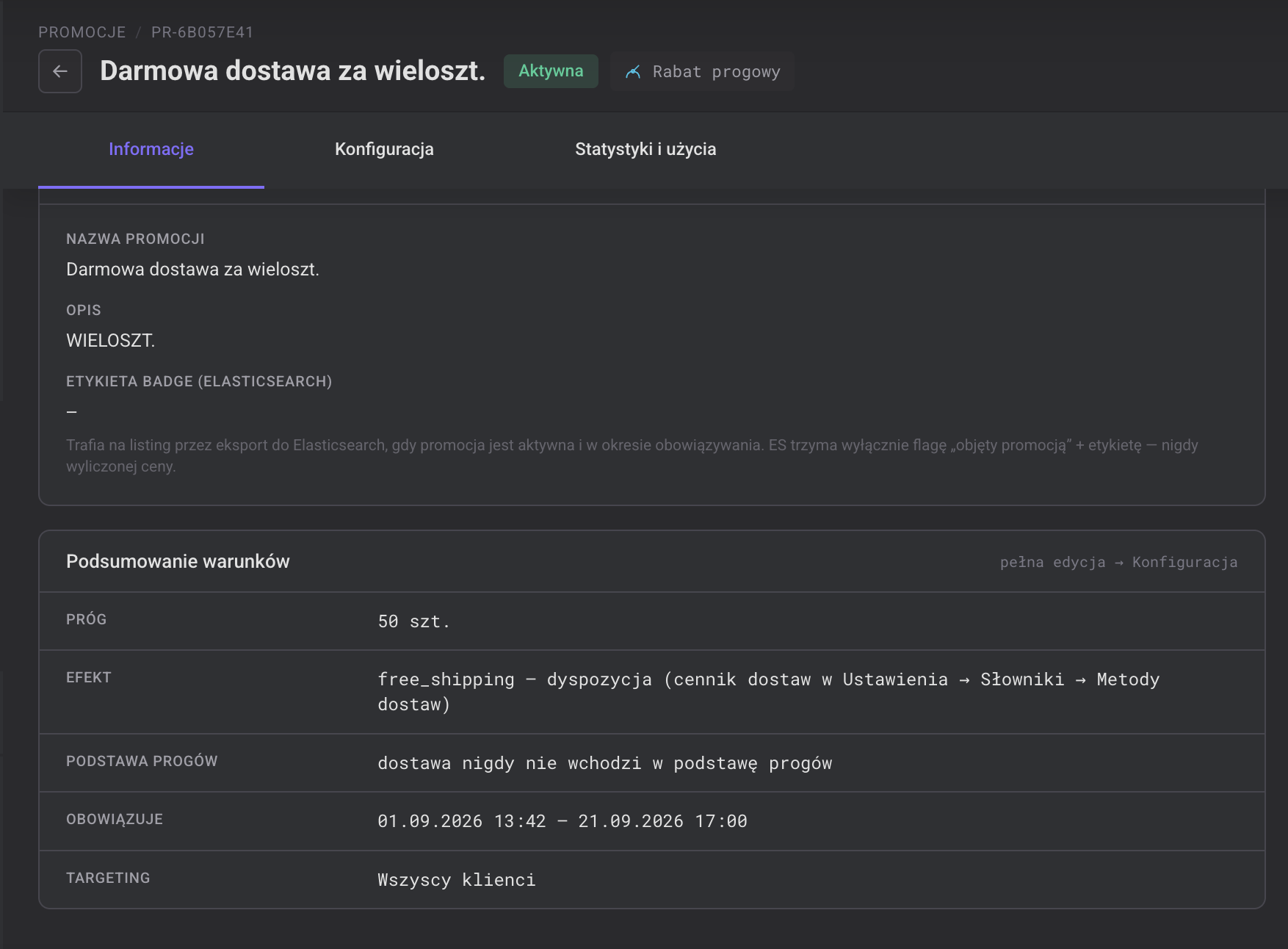Click the Wszyscy klienci targeting value
The image size is (1288, 949).
point(457,880)
